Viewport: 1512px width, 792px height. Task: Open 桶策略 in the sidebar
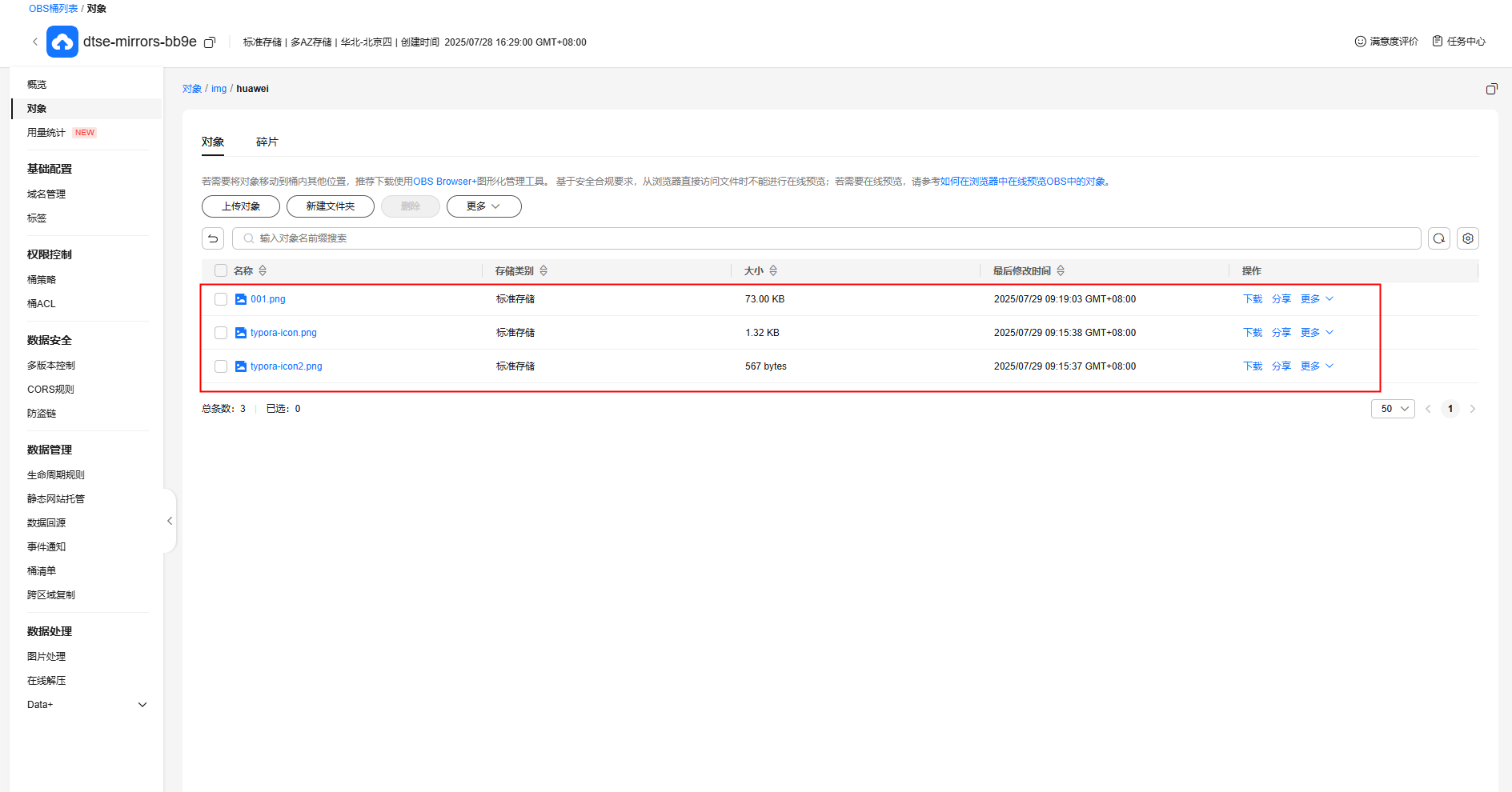click(x=42, y=280)
